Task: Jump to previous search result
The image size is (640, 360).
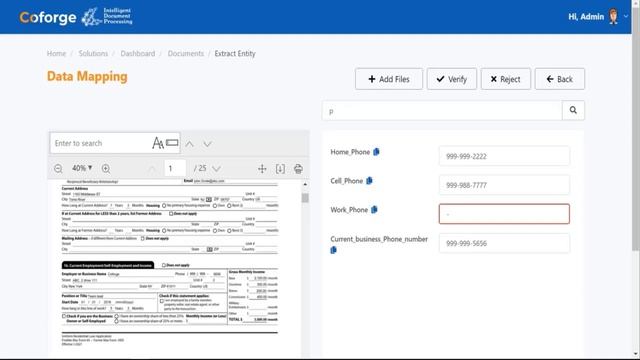Action: pos(189,144)
